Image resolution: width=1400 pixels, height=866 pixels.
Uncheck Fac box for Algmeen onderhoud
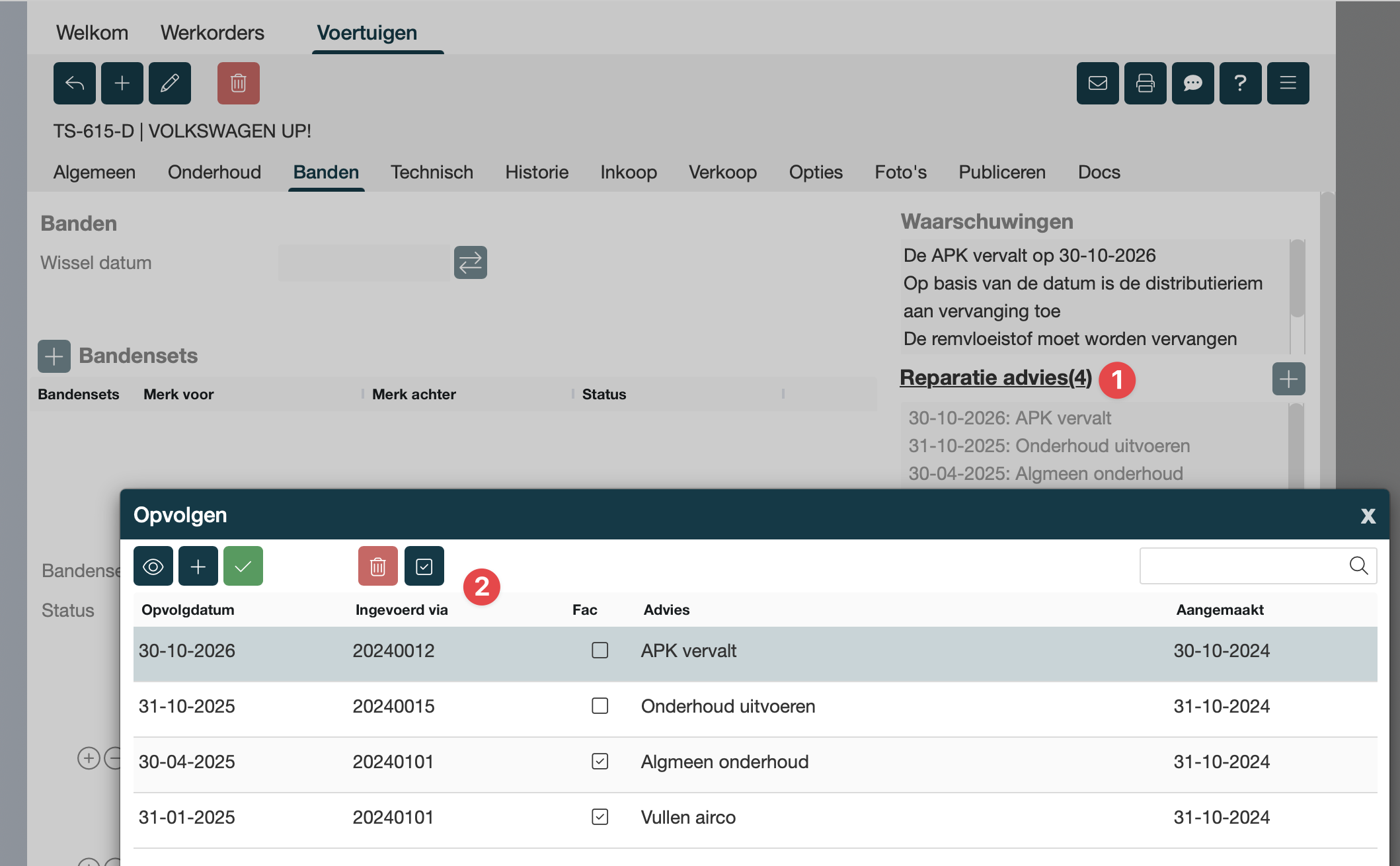600,762
